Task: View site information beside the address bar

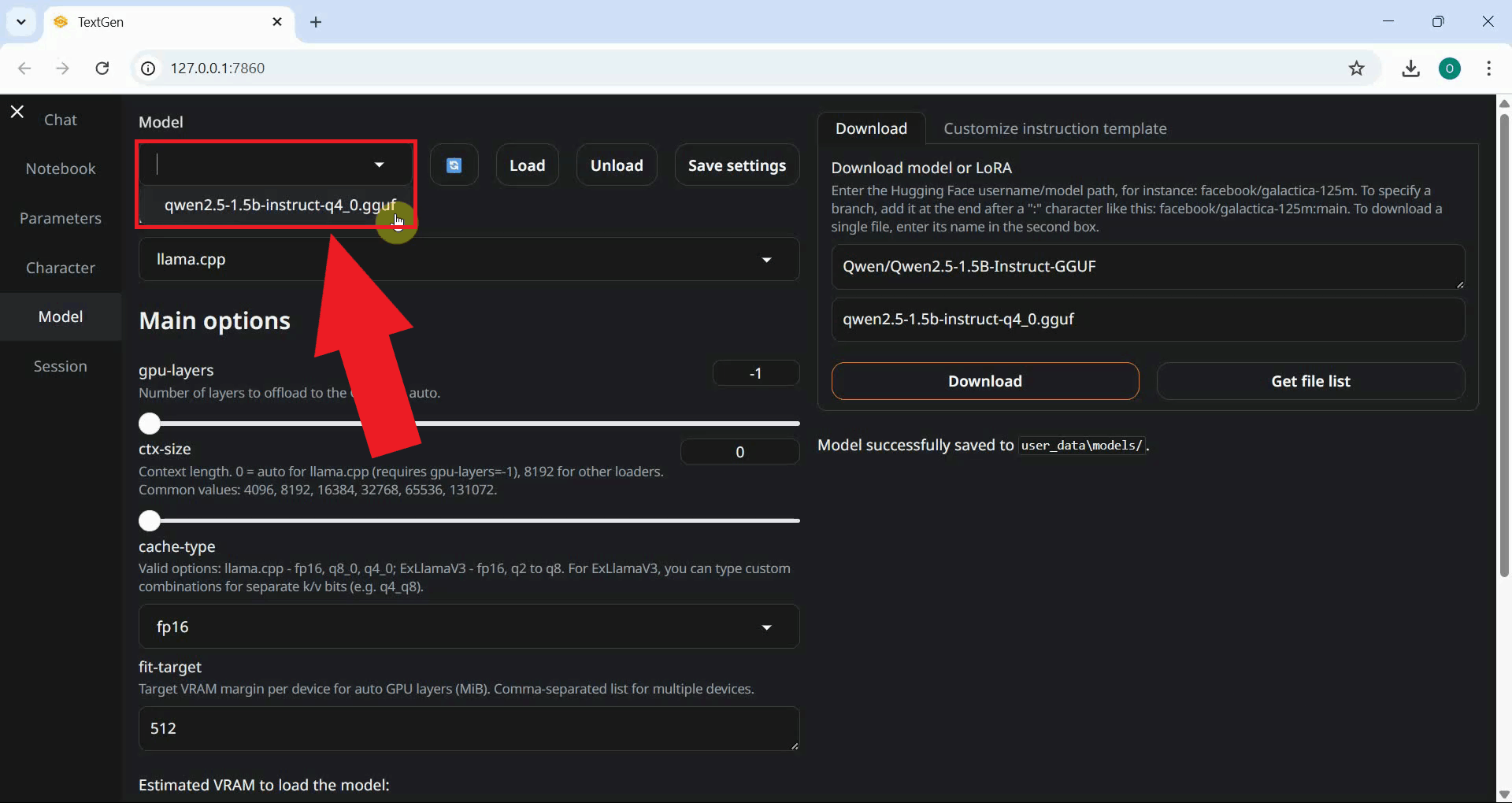Action: click(147, 68)
